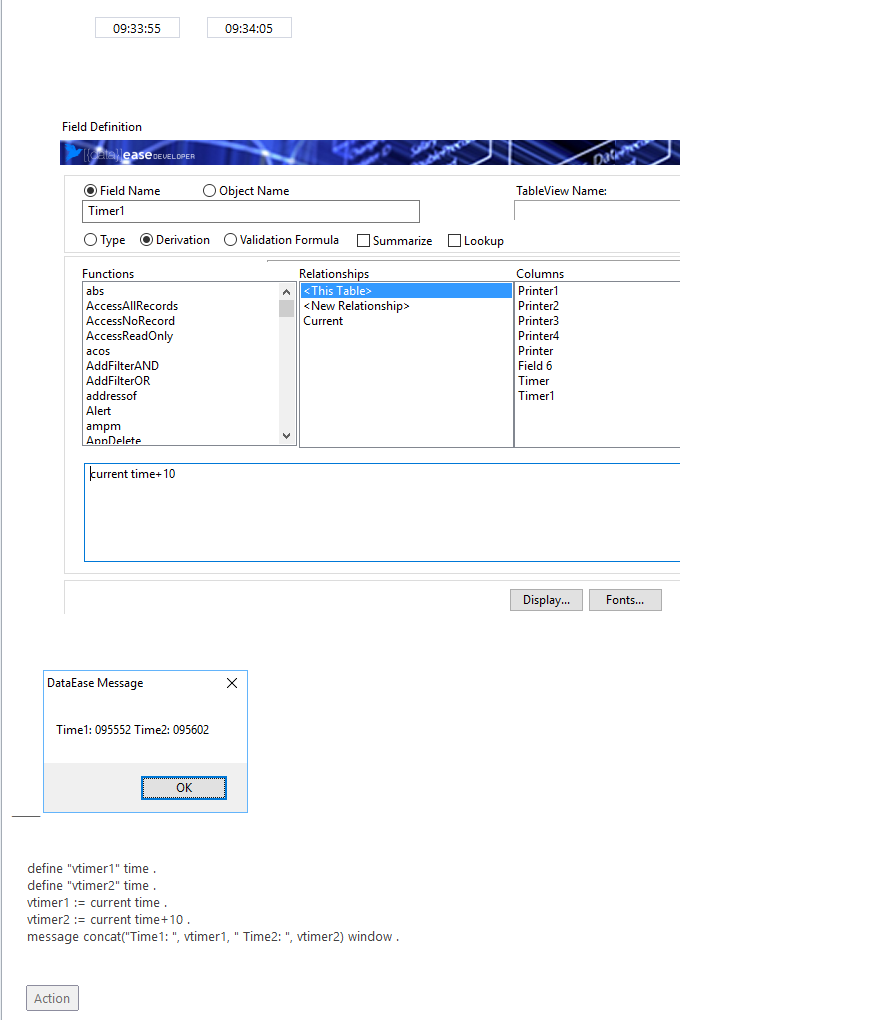Select the ampm function
Viewport: 882px width, 1020px height.
coord(103,426)
